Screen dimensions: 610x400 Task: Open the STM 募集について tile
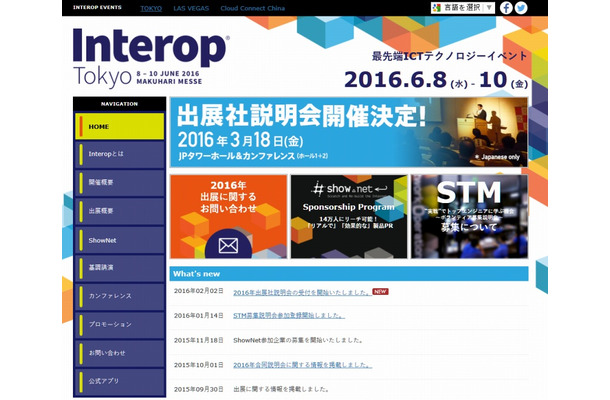pyautogui.click(x=470, y=216)
